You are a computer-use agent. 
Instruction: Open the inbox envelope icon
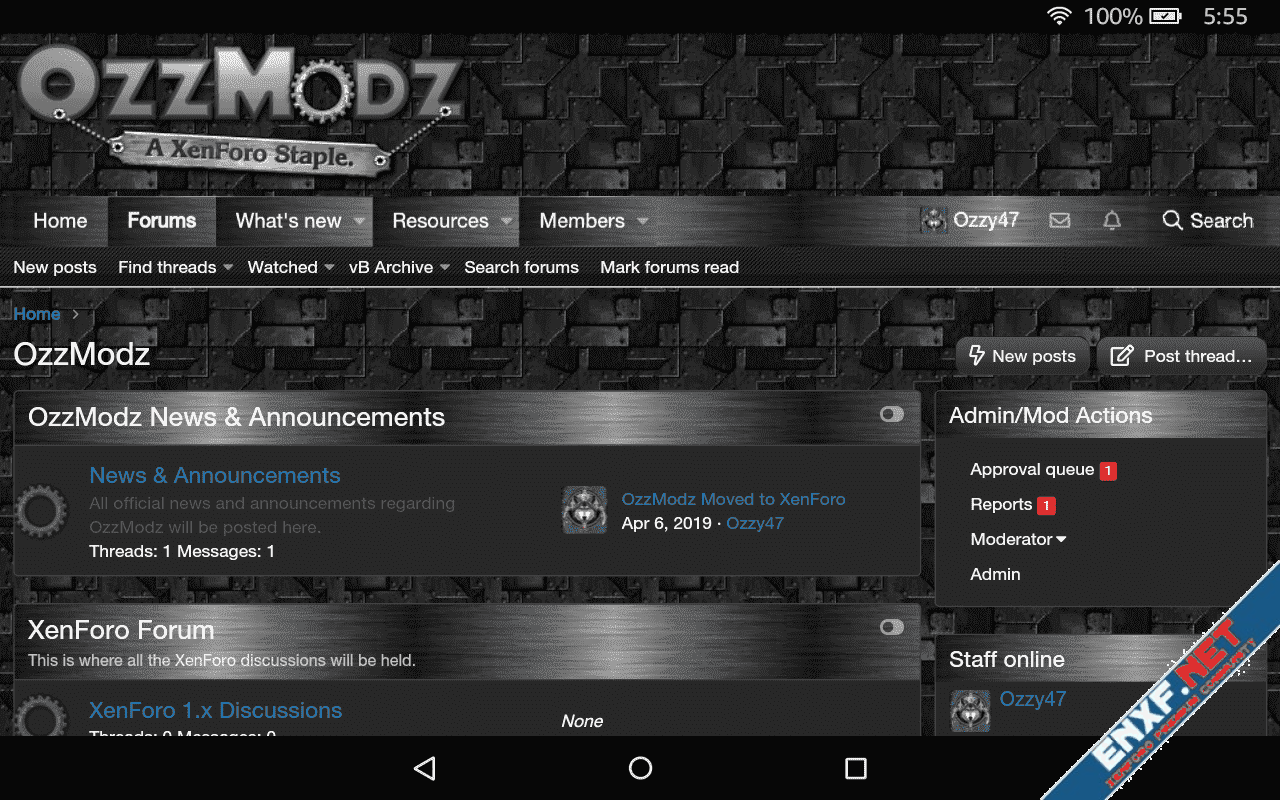(1060, 221)
